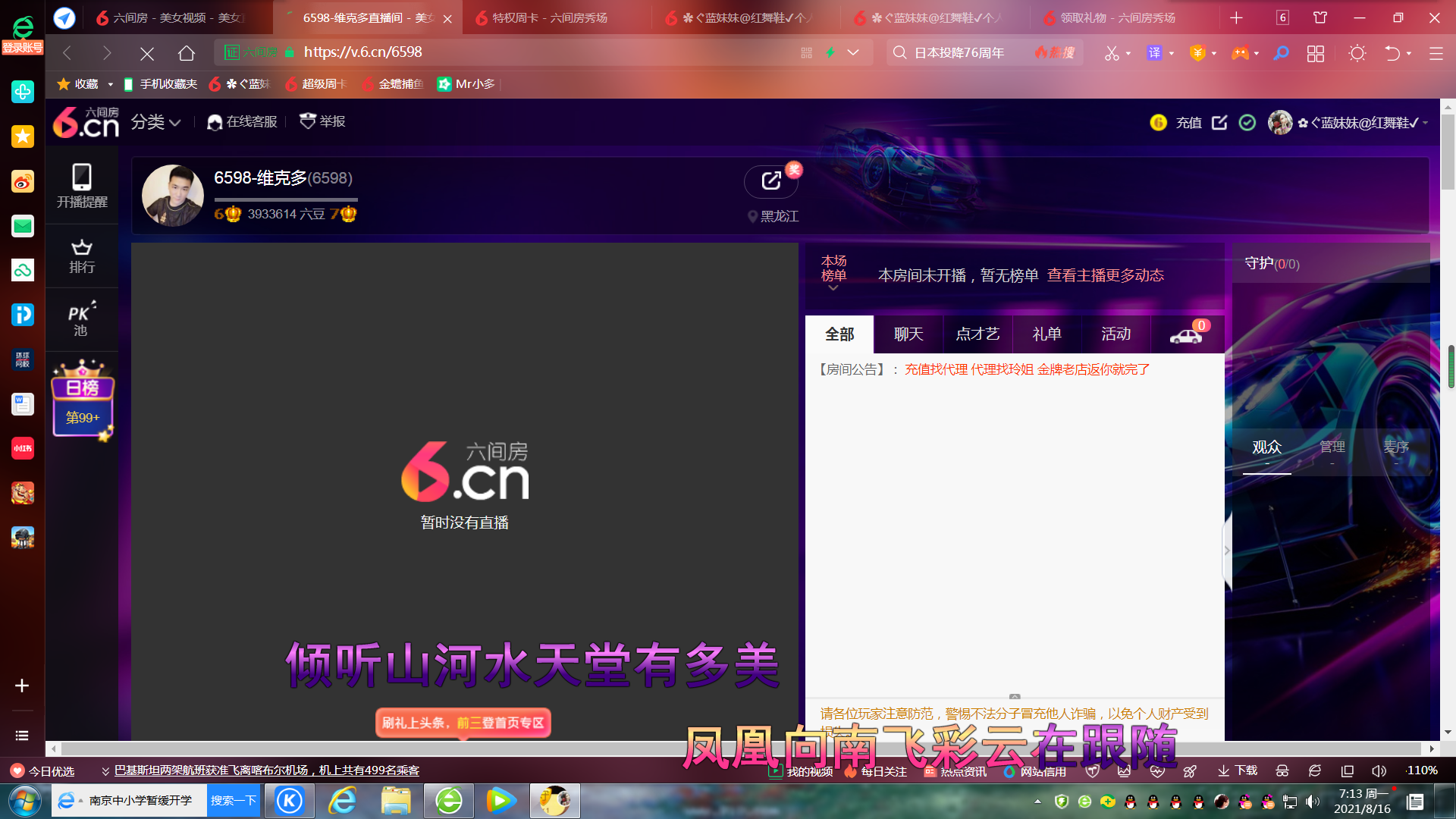This screenshot has width=1456, height=819.
Task: Open the 礼单 tab
Action: [x=1046, y=334]
